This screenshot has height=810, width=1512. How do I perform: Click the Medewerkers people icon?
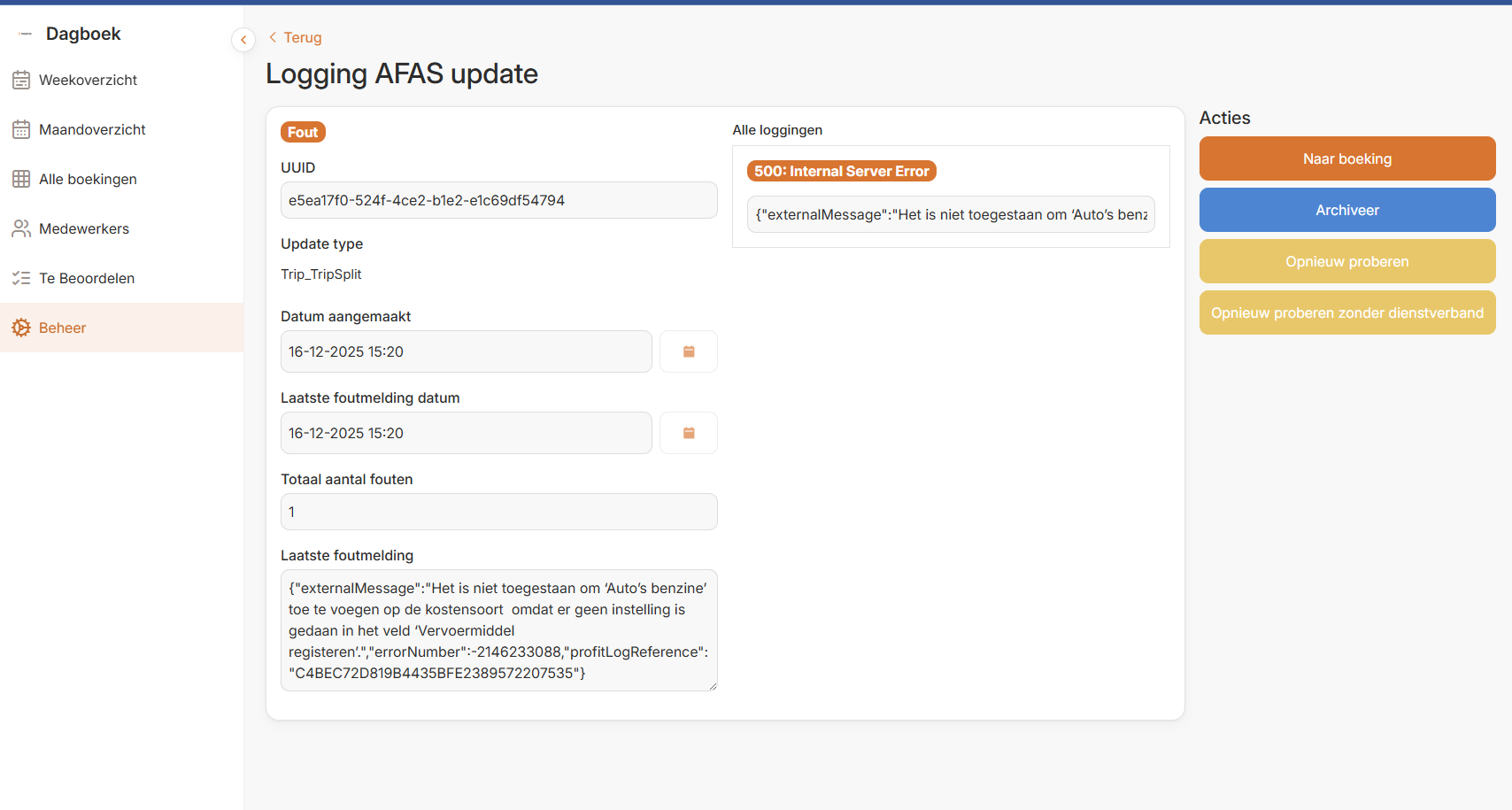click(x=21, y=229)
